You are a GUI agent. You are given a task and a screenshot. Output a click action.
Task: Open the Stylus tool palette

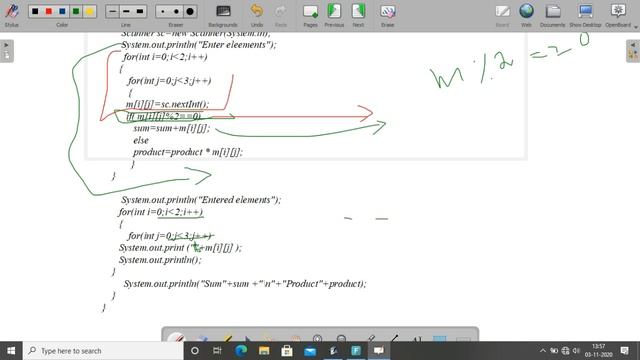point(11,15)
